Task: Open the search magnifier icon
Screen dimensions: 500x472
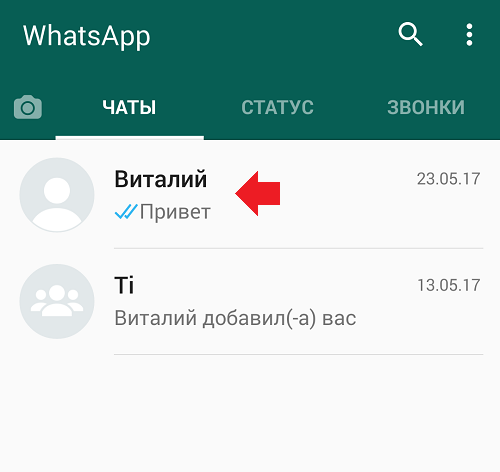Action: coord(410,34)
